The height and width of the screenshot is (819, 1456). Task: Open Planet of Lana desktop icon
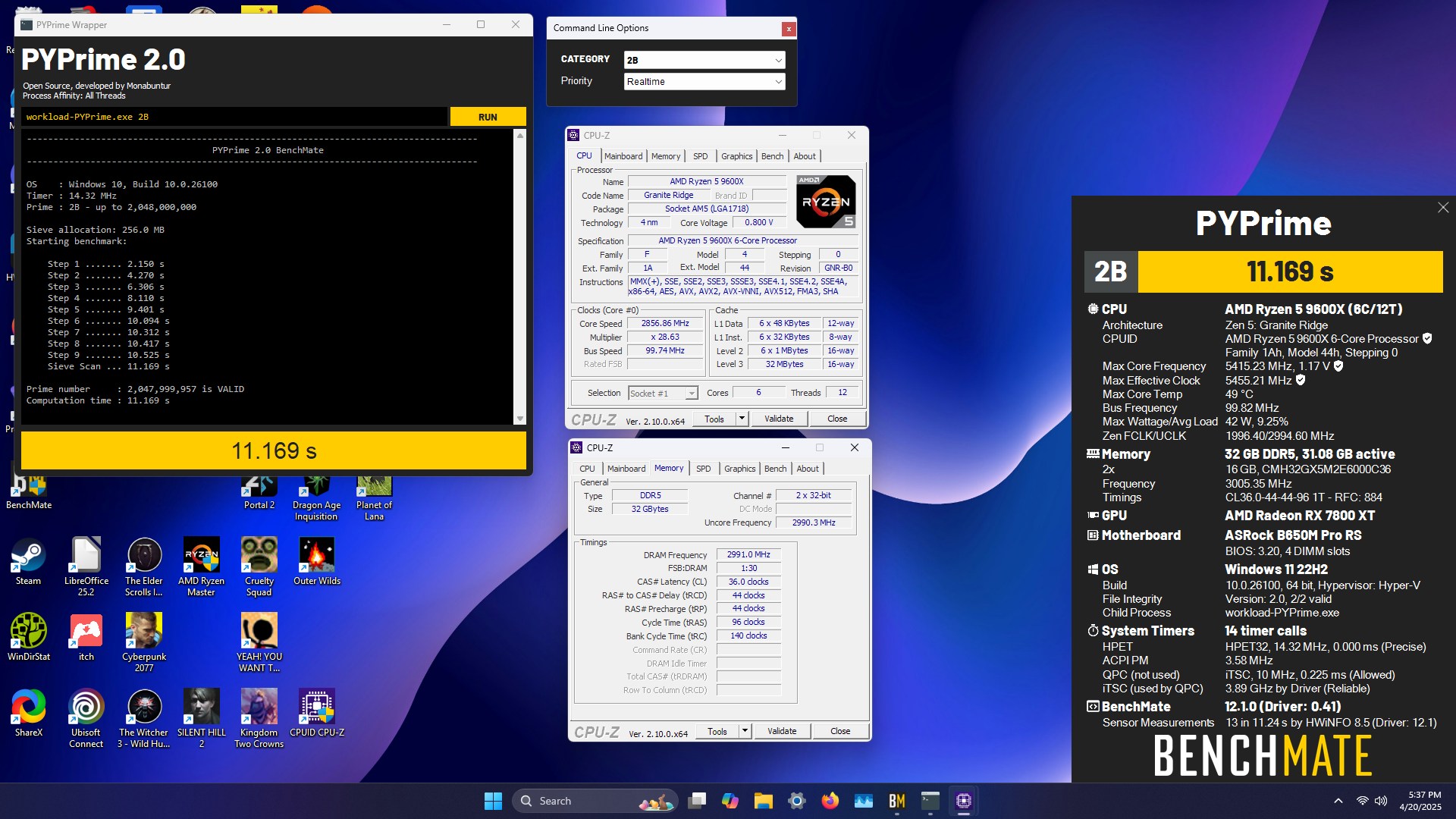tap(374, 498)
